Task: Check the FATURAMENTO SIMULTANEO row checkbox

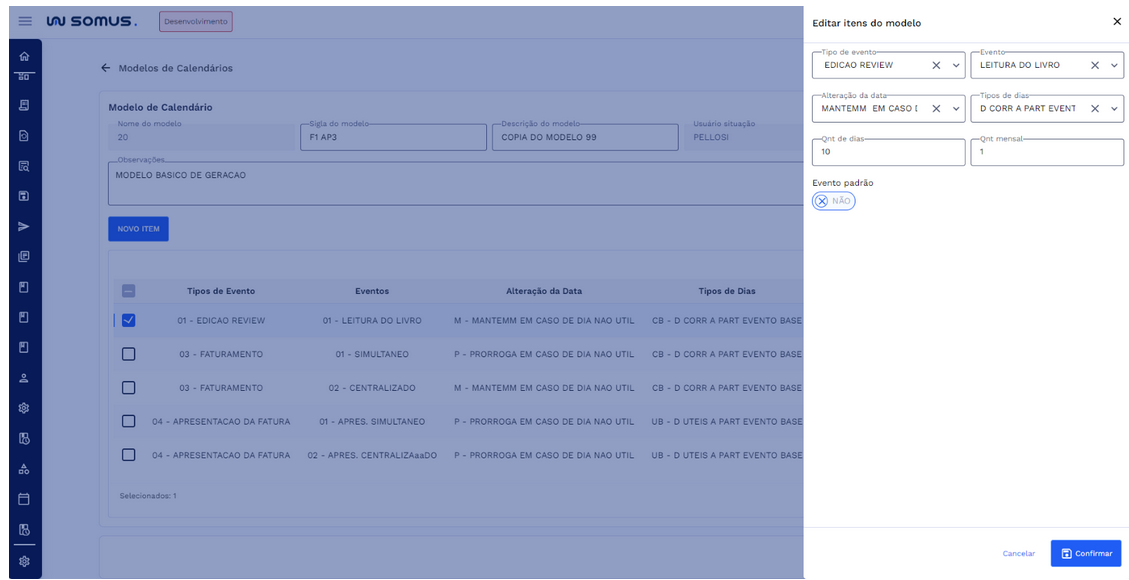Action: coord(128,354)
